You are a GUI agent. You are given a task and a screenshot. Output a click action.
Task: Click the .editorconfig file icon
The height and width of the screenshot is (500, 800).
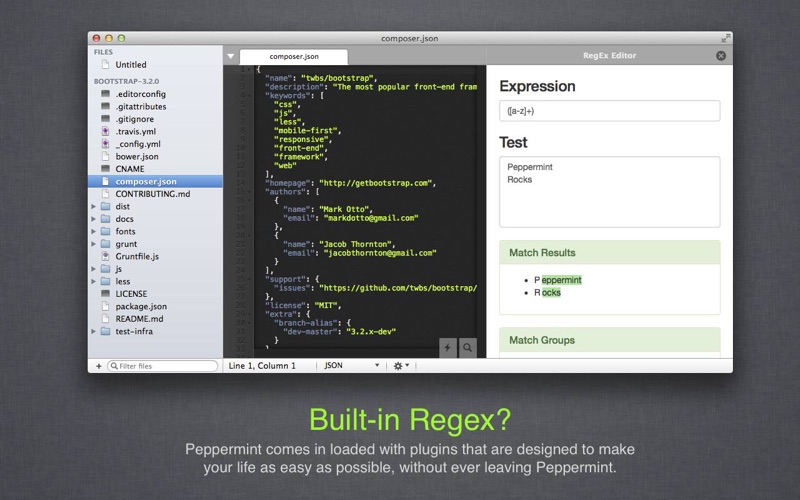[106, 94]
